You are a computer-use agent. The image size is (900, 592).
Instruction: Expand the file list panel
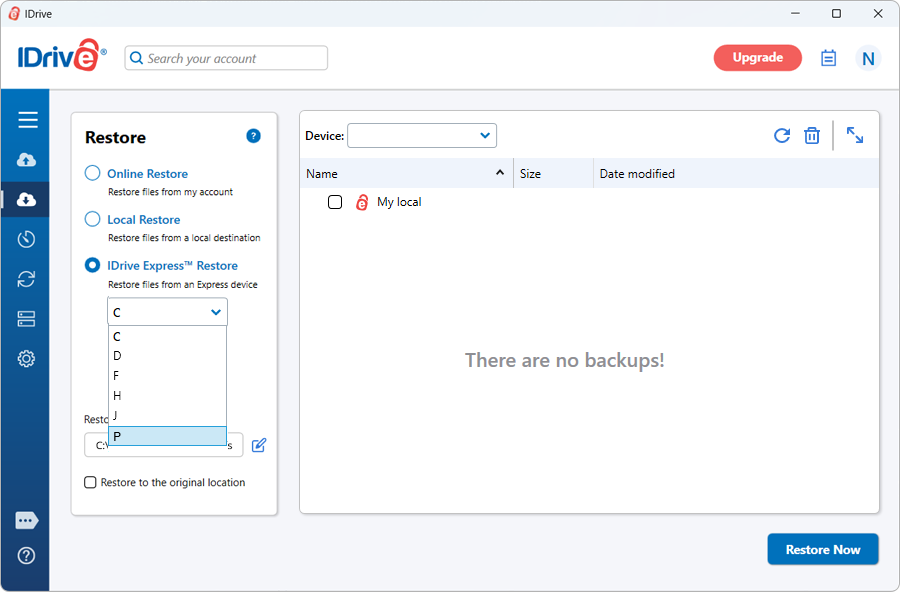[855, 136]
